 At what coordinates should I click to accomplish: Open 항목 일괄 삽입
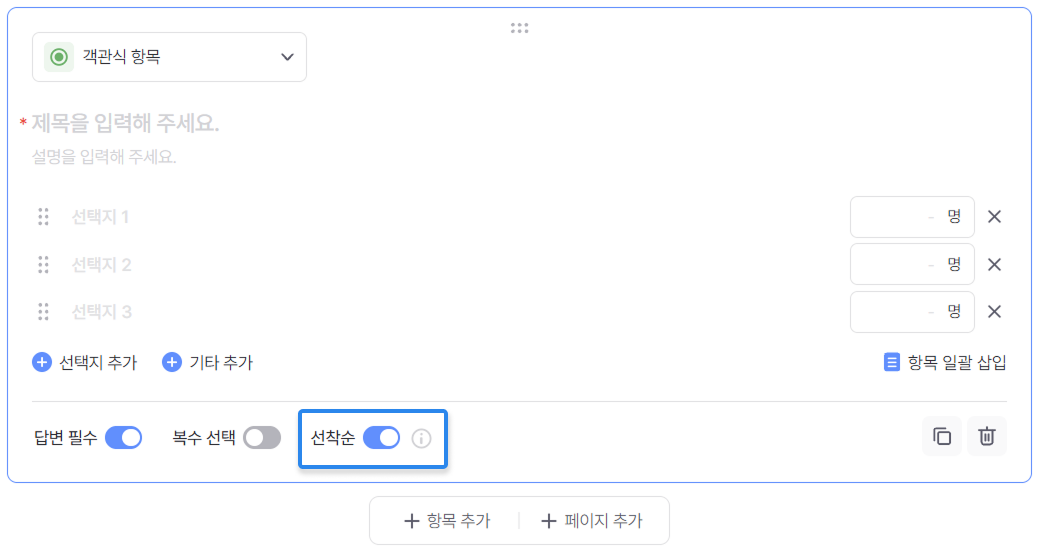945,362
